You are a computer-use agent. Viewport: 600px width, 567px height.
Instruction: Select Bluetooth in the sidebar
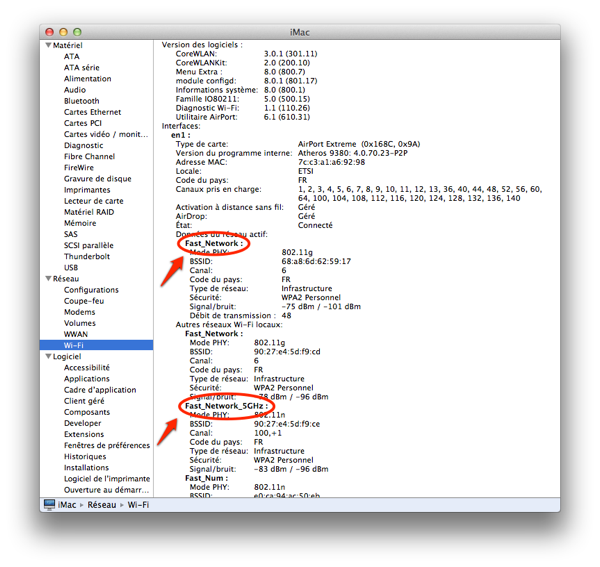[x=81, y=101]
